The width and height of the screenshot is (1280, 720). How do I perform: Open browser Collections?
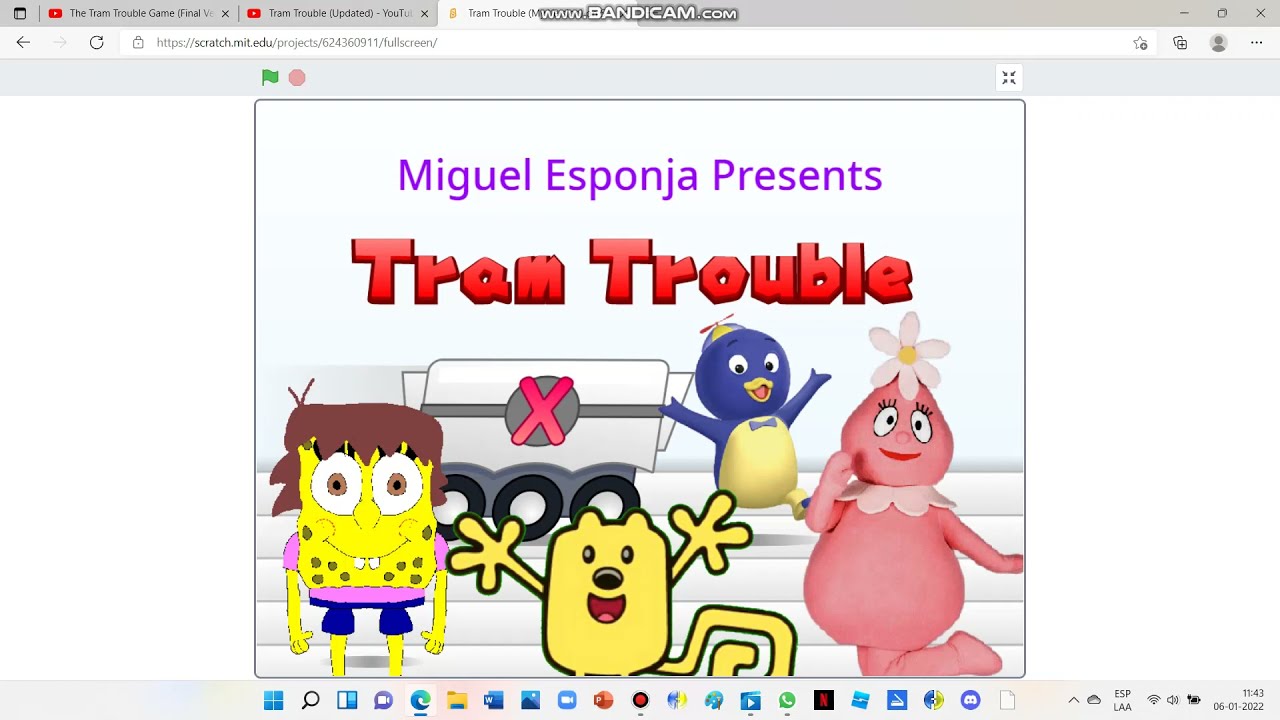click(x=1180, y=43)
